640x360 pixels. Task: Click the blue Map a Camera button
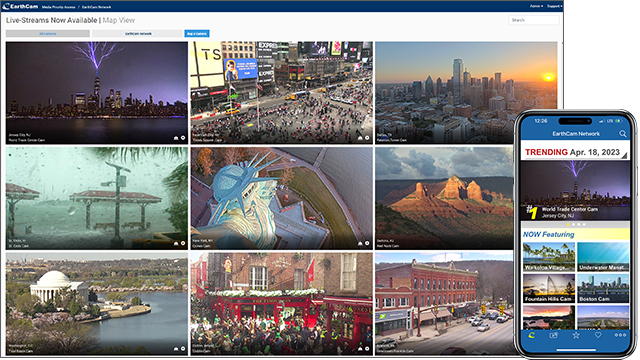click(x=197, y=33)
